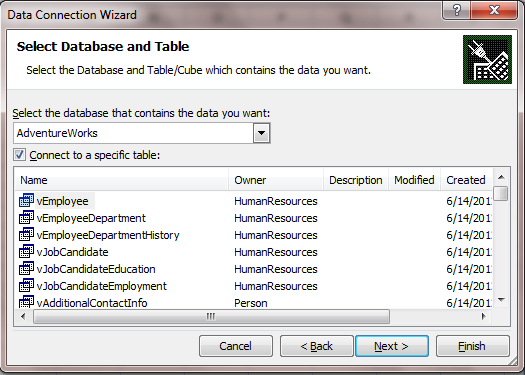Click the Next button
525x375 pixels.
click(x=392, y=346)
